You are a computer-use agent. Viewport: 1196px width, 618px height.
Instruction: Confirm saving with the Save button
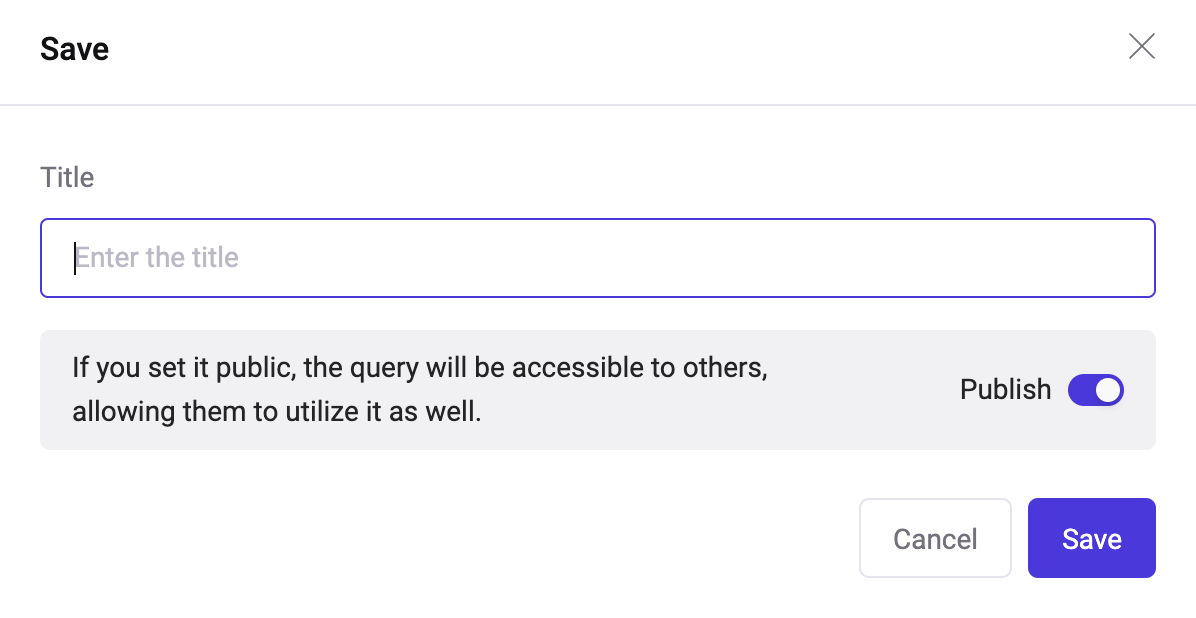(1091, 539)
